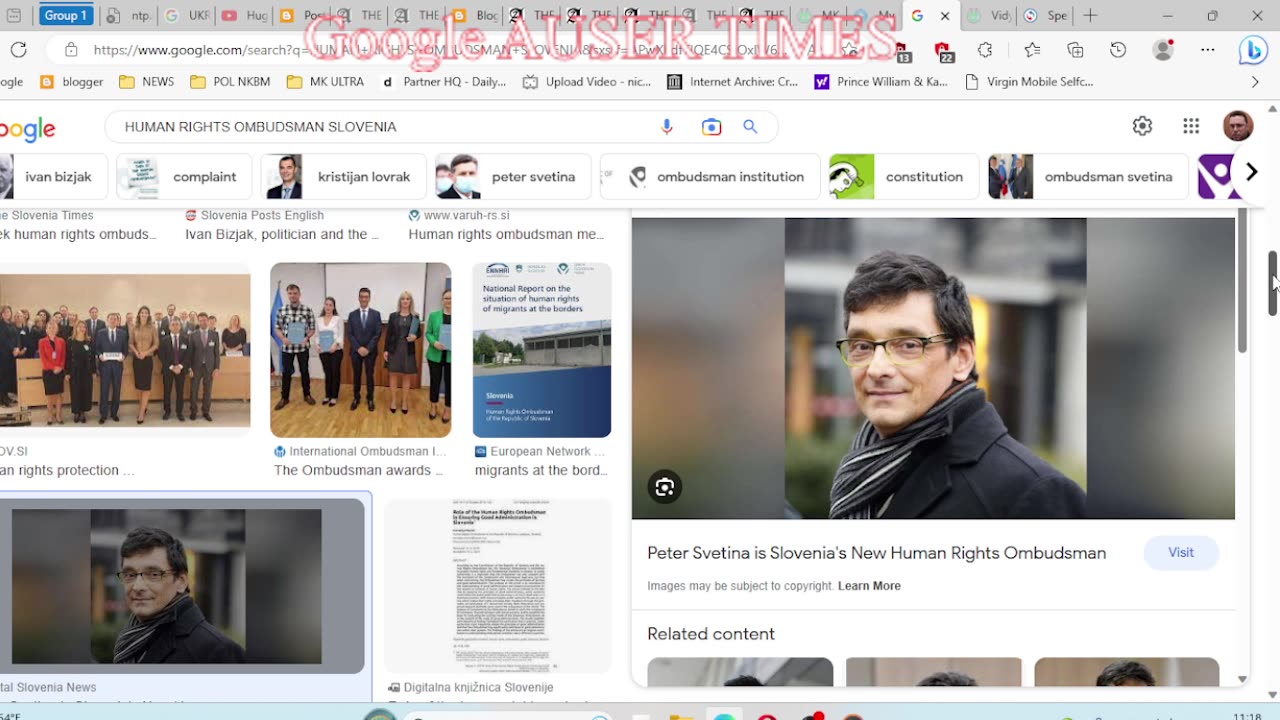Search by image with Google Lens icon
The height and width of the screenshot is (720, 1280).
tap(711, 126)
